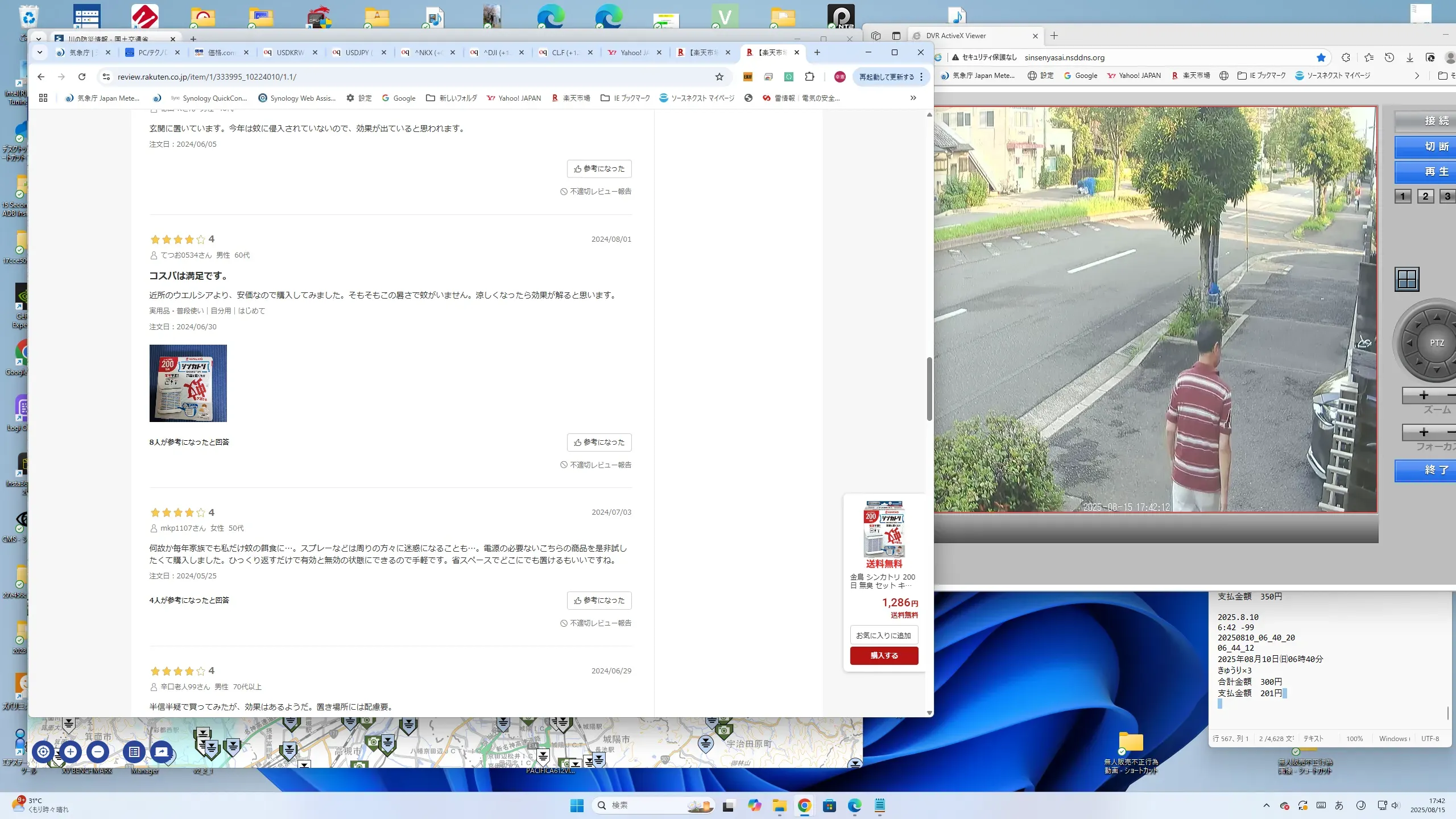The height and width of the screenshot is (819, 1456).
Task: Click the map zoom-in plus icon
Action: click(x=71, y=752)
